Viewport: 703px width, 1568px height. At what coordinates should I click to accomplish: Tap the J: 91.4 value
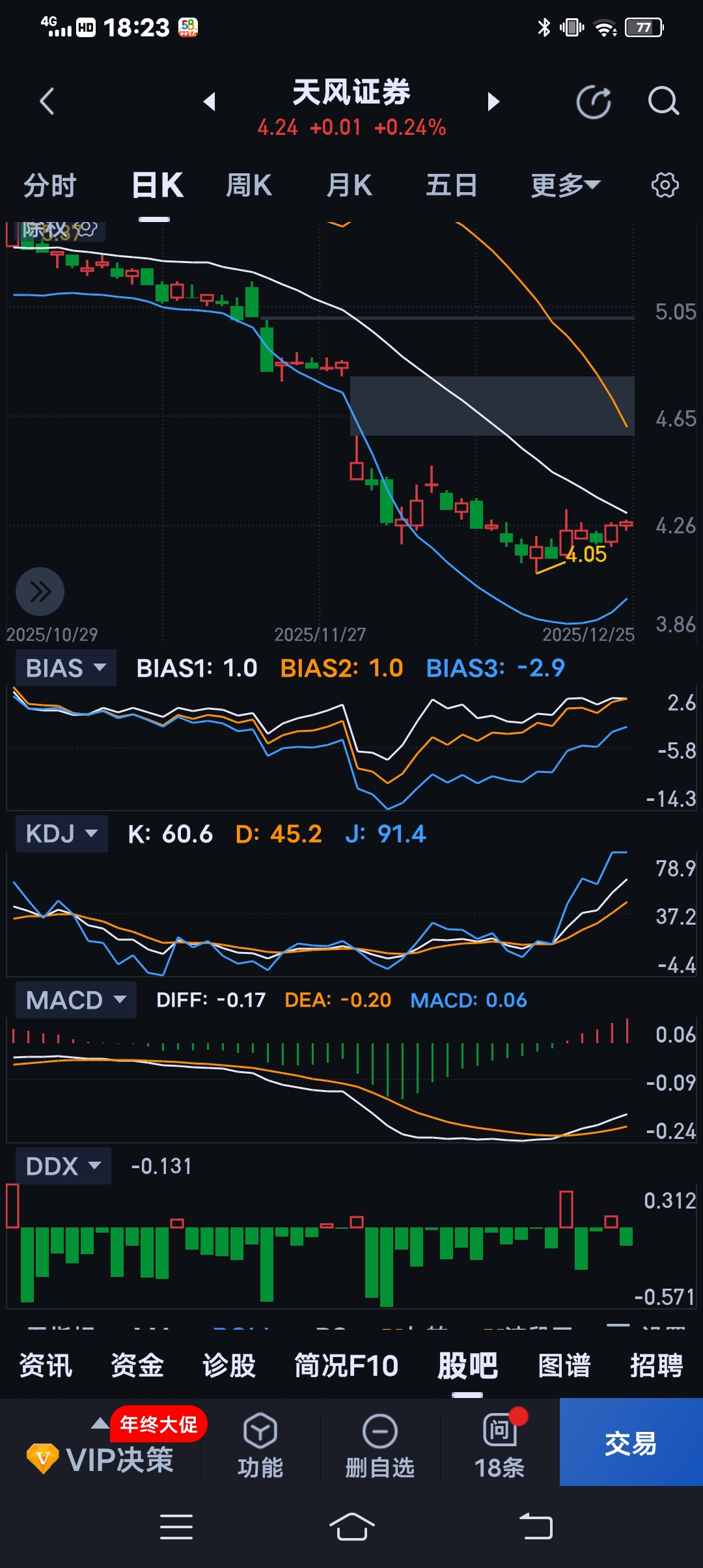385,834
